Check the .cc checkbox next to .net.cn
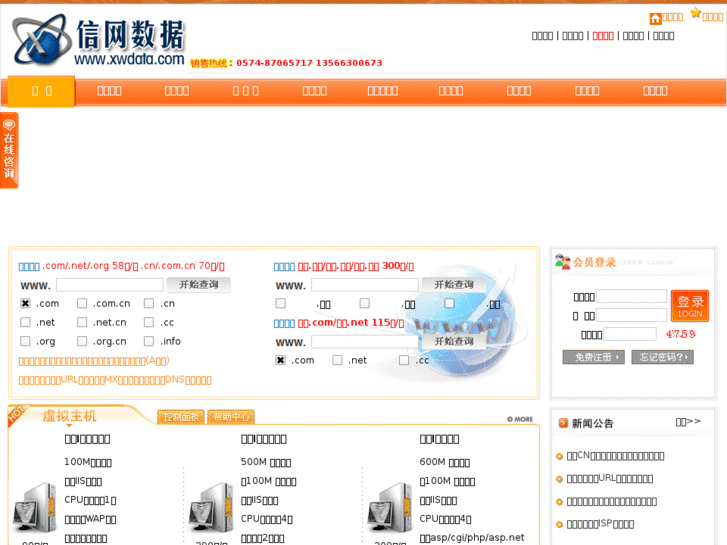The image size is (727, 545). 149,322
